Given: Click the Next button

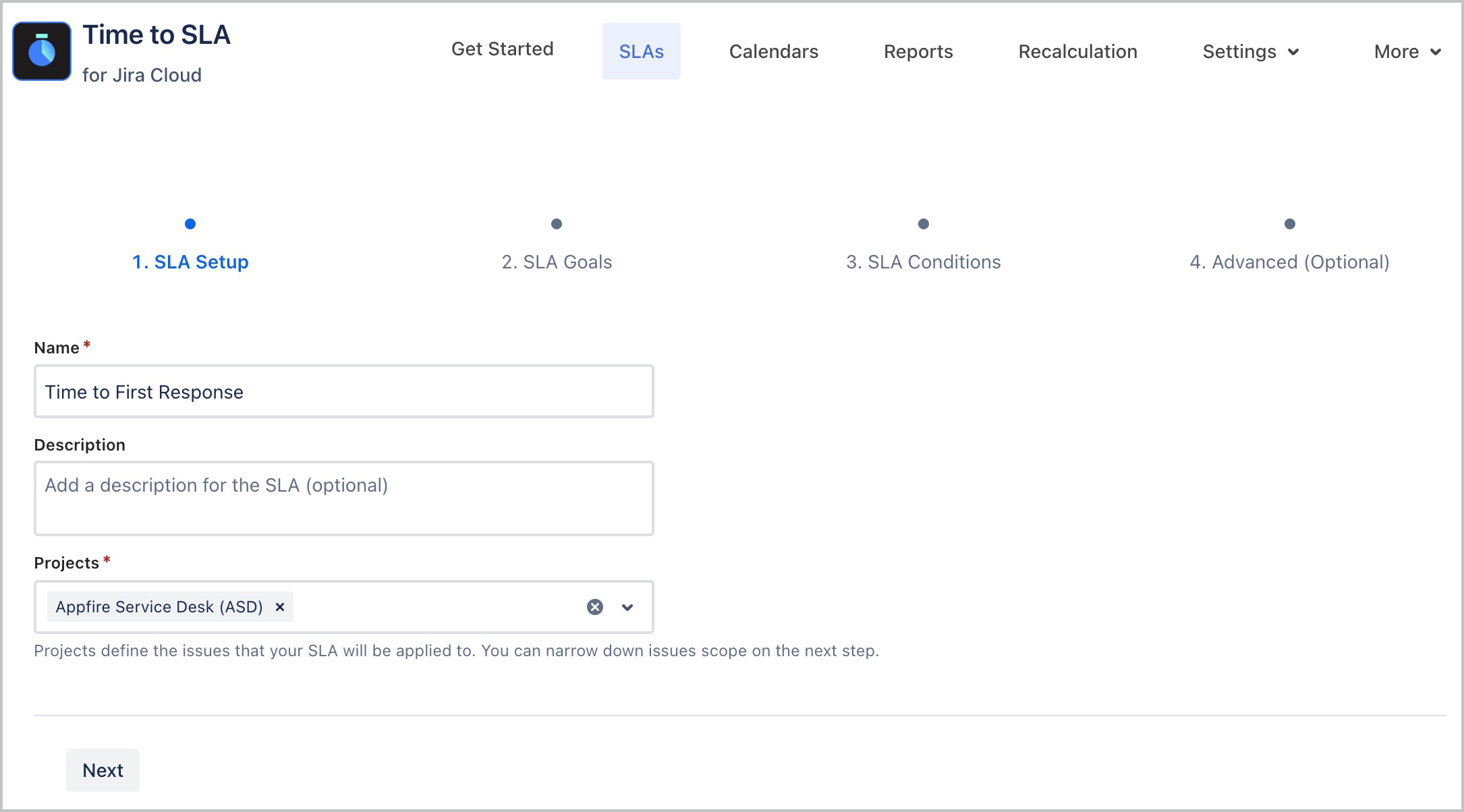Looking at the screenshot, I should [x=103, y=770].
